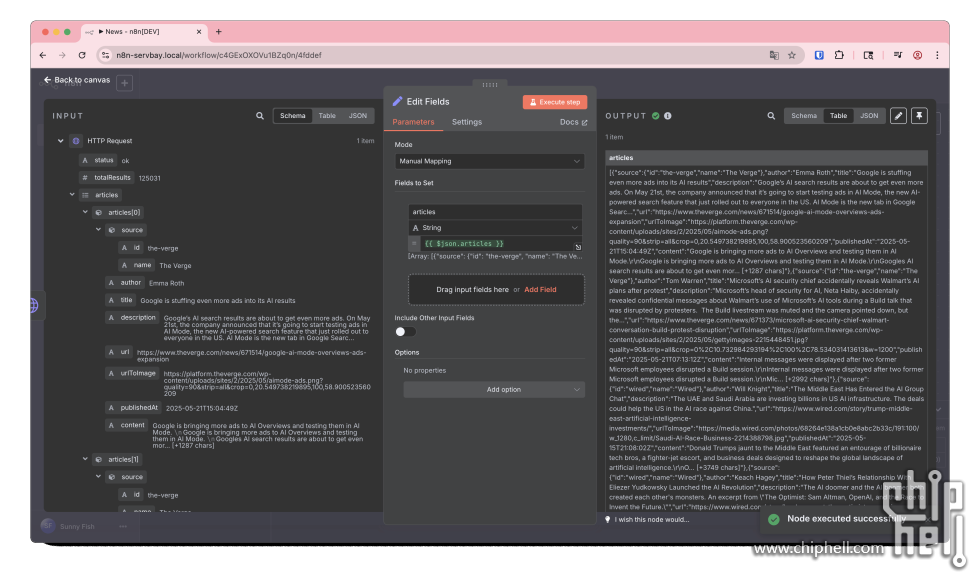Screen dimensions: 980x583
Task: Open the Sunny Fish user menu dots
Action: click(123, 527)
